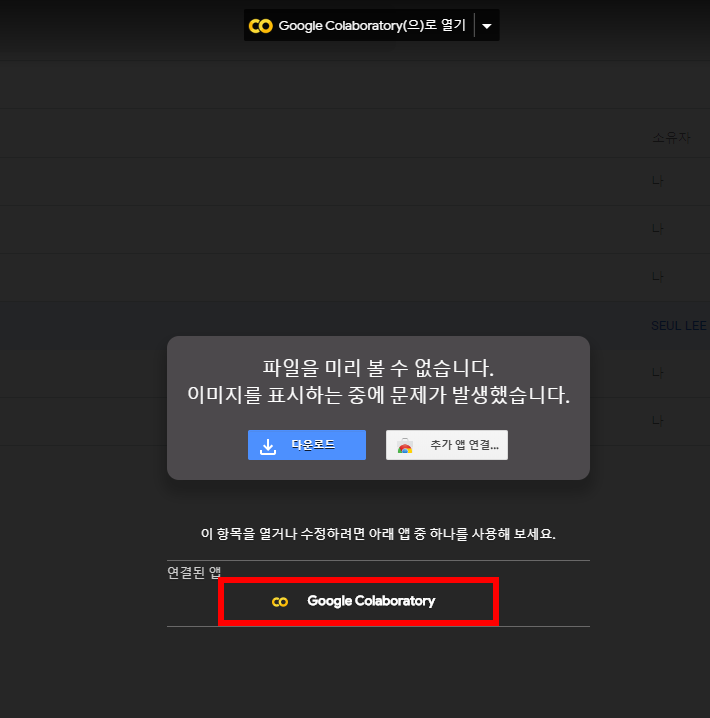Click the 추가 앱 연결 button
Screen dimensions: 710x718
point(447,445)
